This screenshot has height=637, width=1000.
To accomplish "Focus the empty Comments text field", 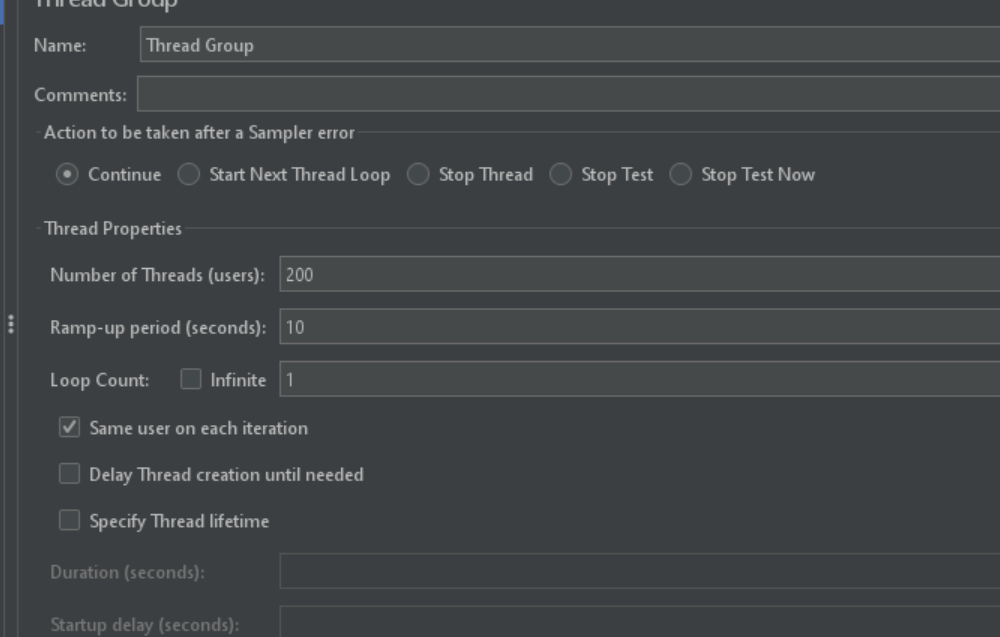I will click(569, 94).
